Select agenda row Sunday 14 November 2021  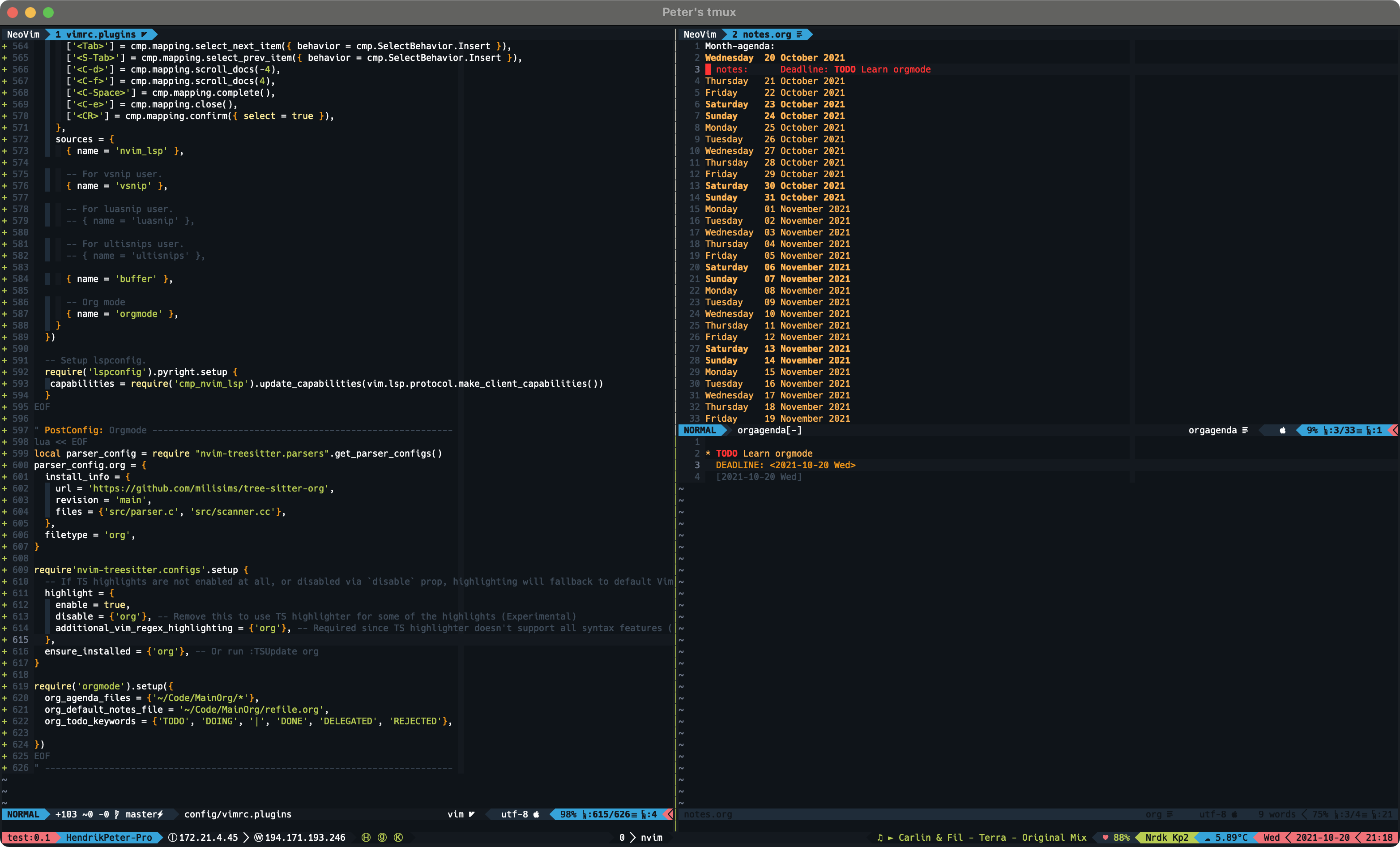pos(777,360)
